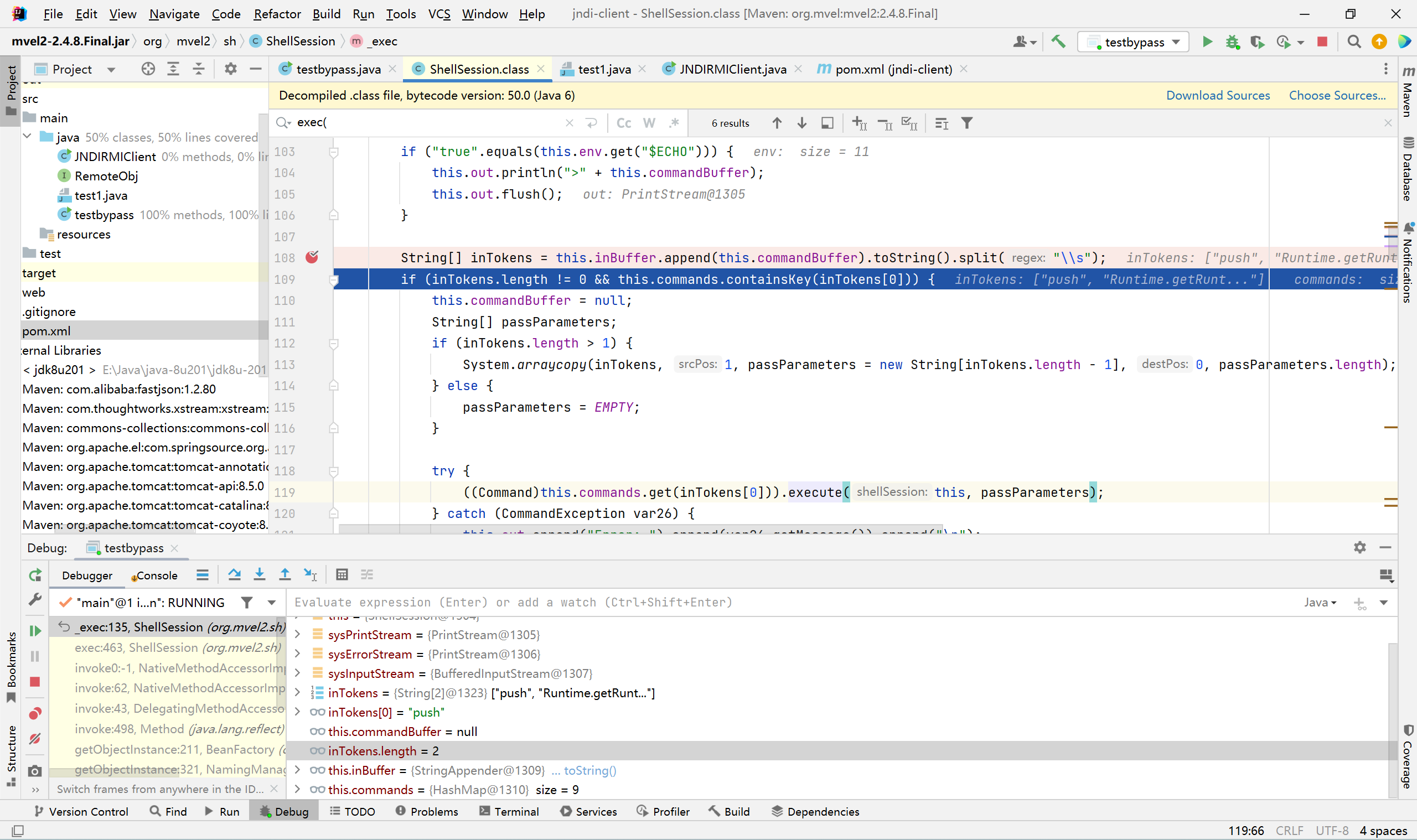Build project with the hammer icon
The image size is (1417, 840).
tap(1058, 42)
